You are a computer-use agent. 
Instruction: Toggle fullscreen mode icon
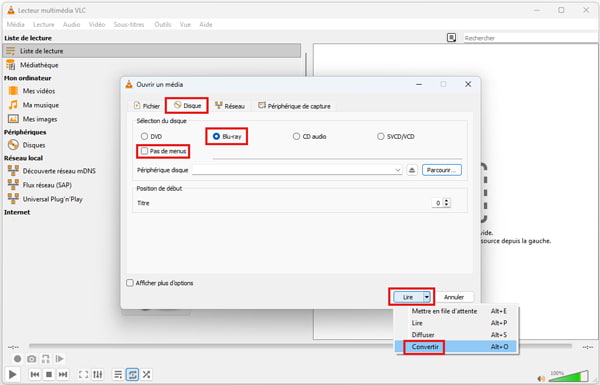click(x=83, y=374)
